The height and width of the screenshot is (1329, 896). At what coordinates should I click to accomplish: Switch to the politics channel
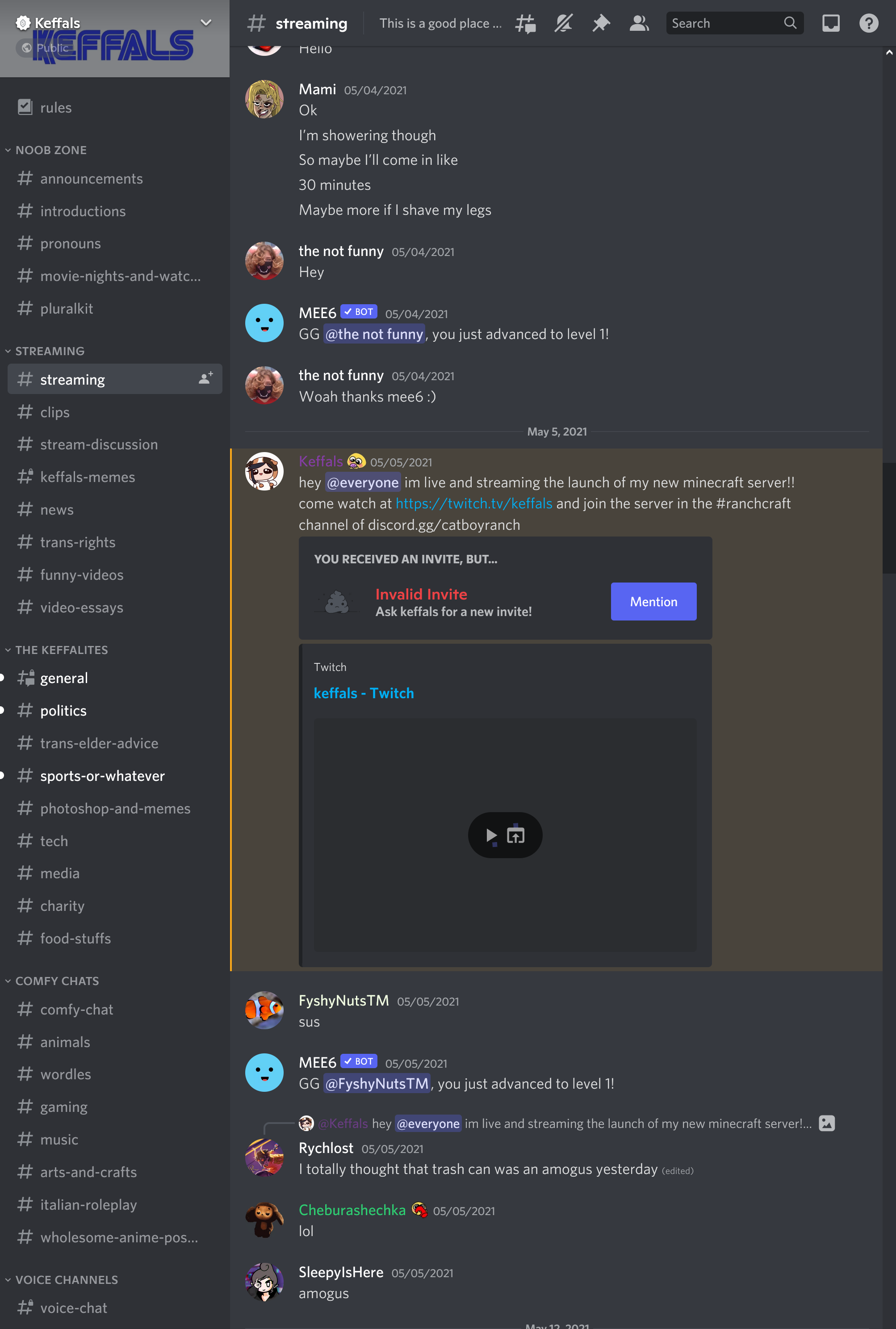point(115,711)
